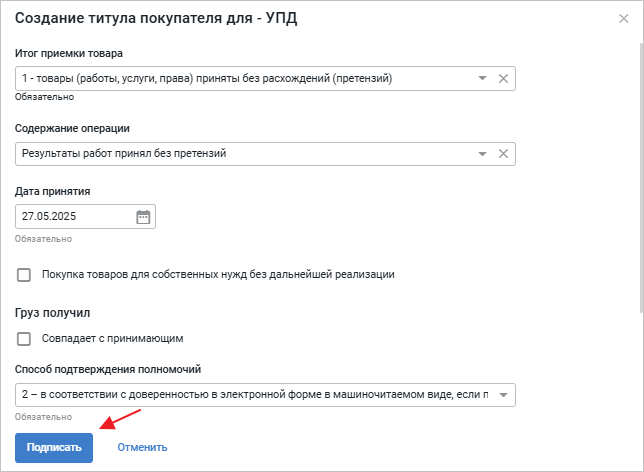Clear the 'Содержание операции' value
The height and width of the screenshot is (472, 644).
click(x=503, y=154)
